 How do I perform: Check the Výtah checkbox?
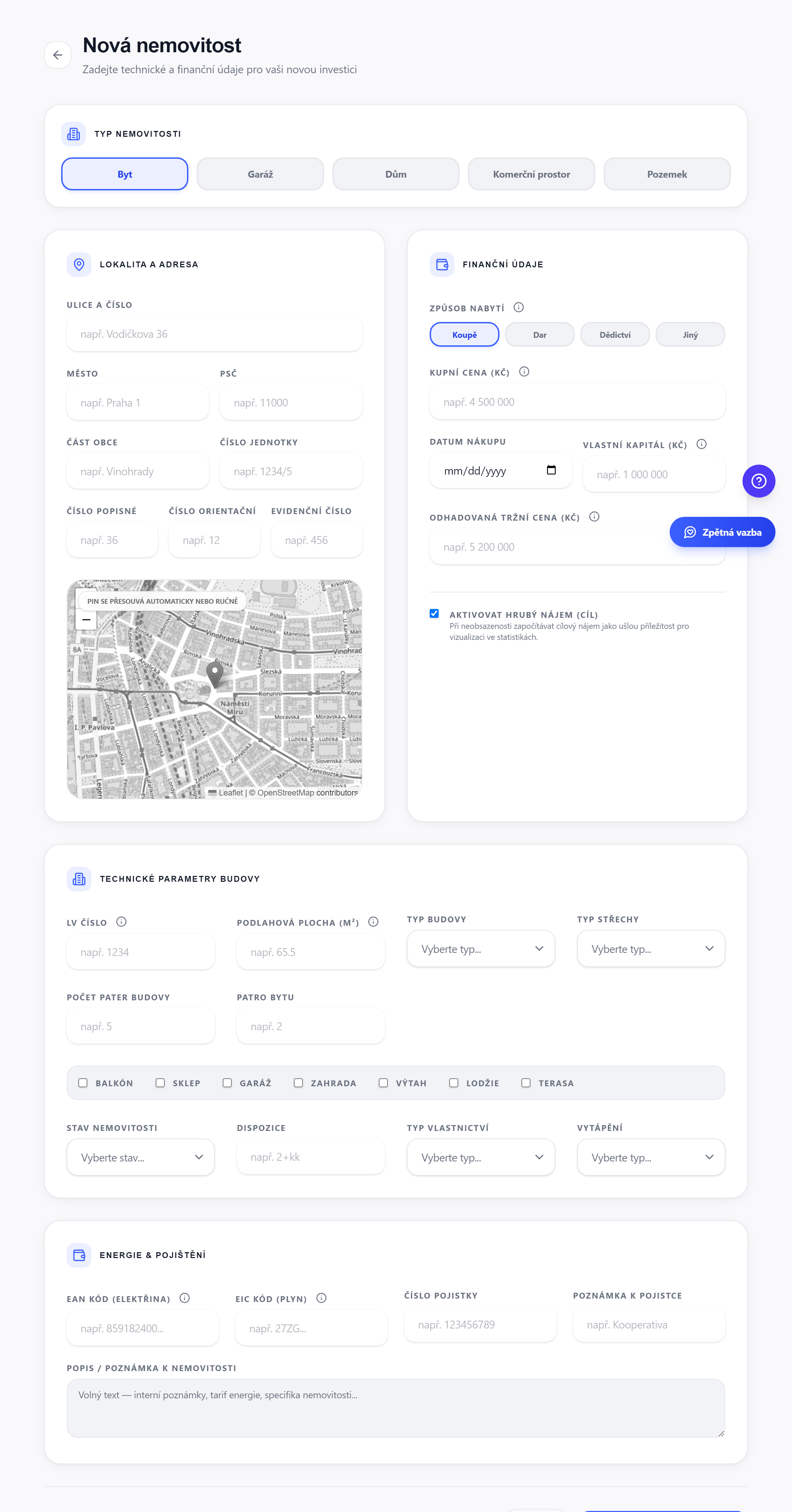[x=383, y=1083]
